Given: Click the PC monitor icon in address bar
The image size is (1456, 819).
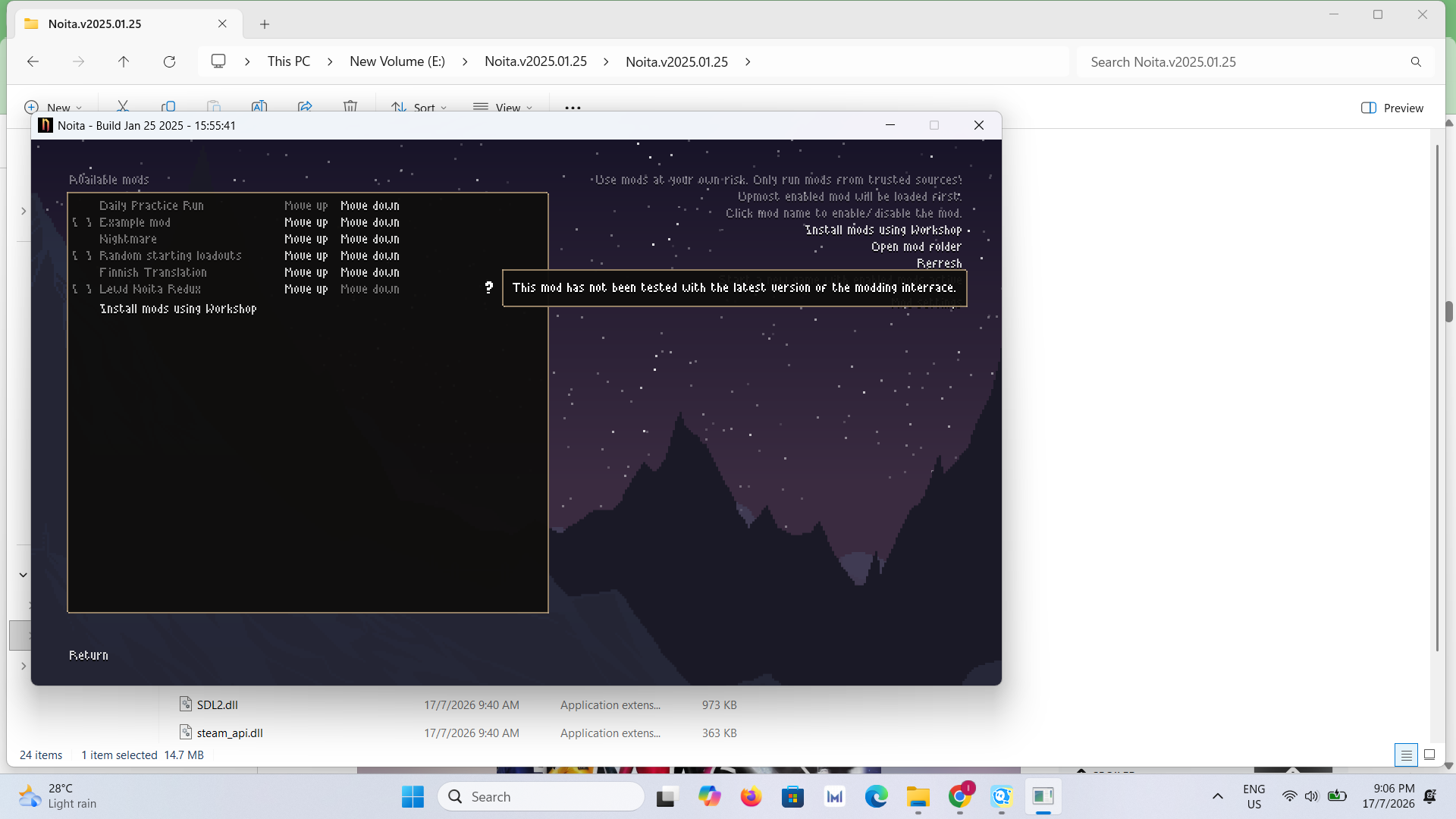Looking at the screenshot, I should pos(218,61).
